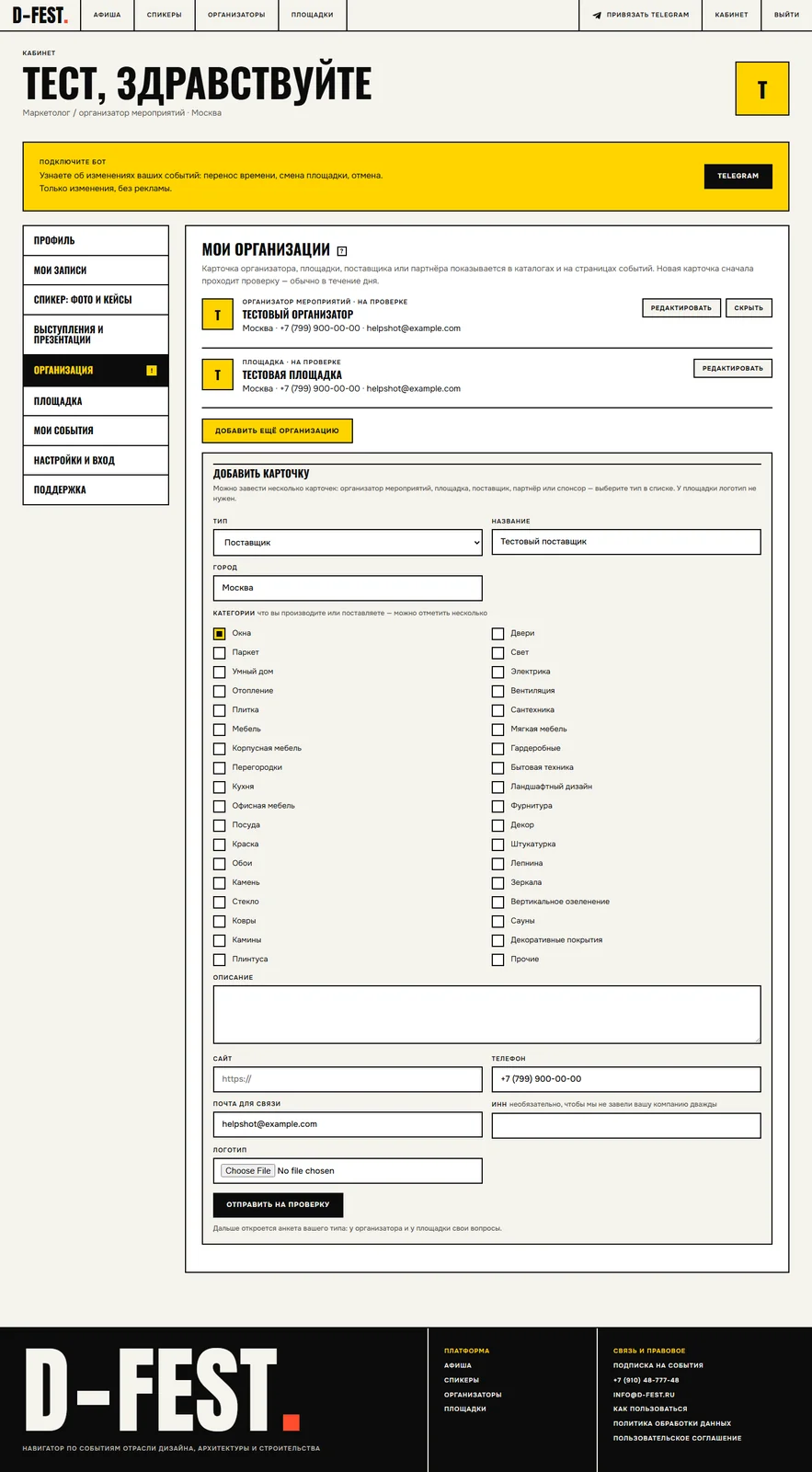Open АФИША in the top navigation
The height and width of the screenshot is (1472, 812).
click(x=107, y=16)
